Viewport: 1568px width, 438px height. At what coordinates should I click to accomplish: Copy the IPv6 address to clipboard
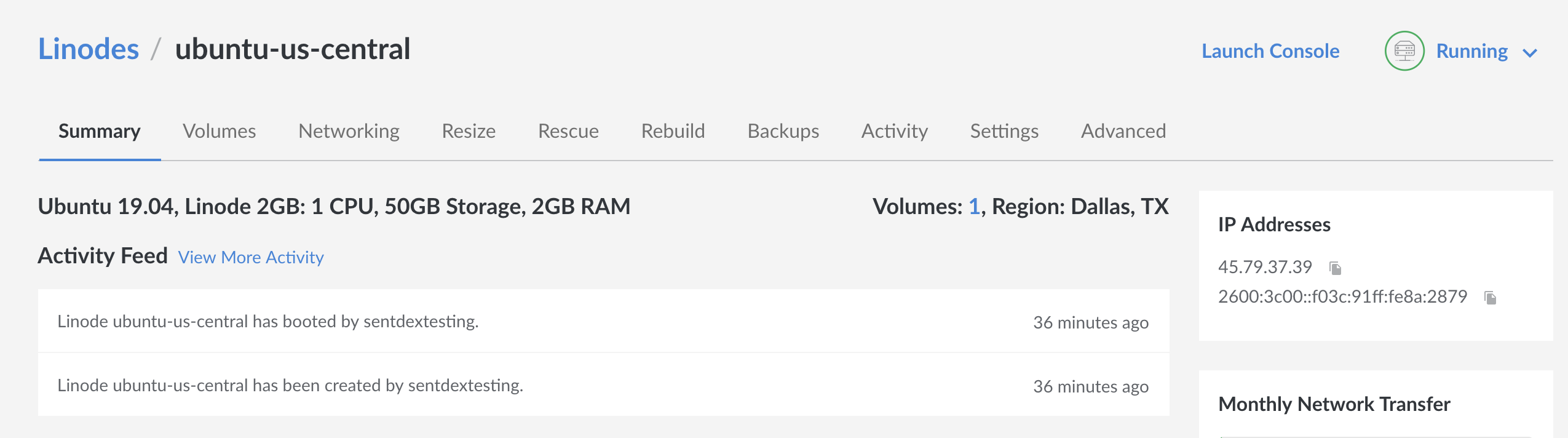pos(1490,298)
